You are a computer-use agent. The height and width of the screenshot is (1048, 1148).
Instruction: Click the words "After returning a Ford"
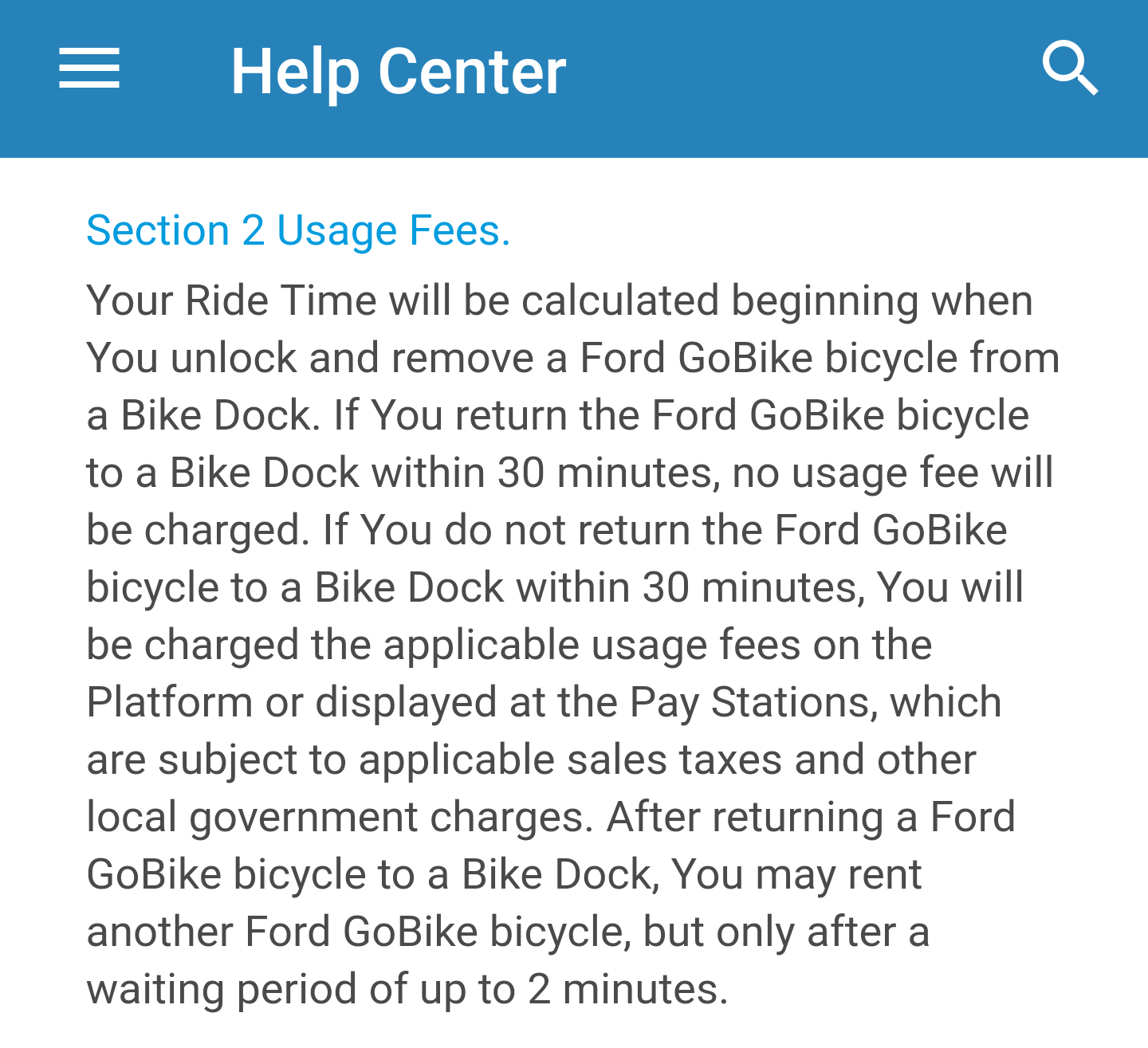[811, 818]
